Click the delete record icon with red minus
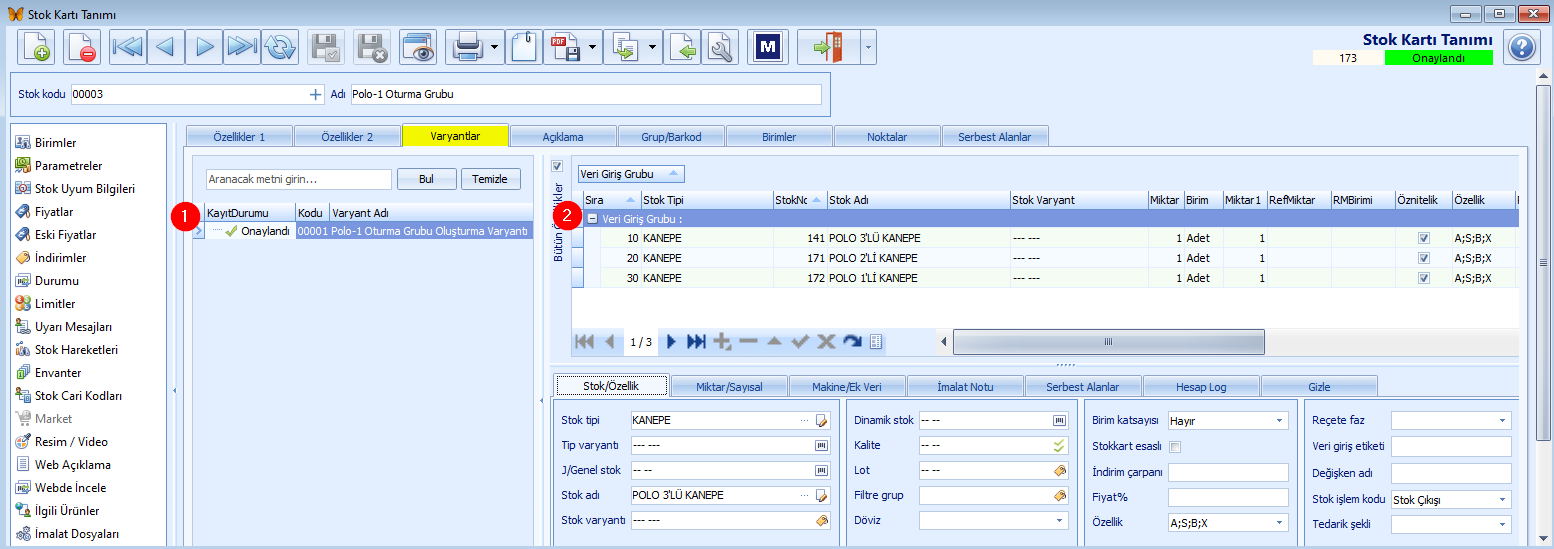Screen dimensions: 1554x549 click(81, 47)
